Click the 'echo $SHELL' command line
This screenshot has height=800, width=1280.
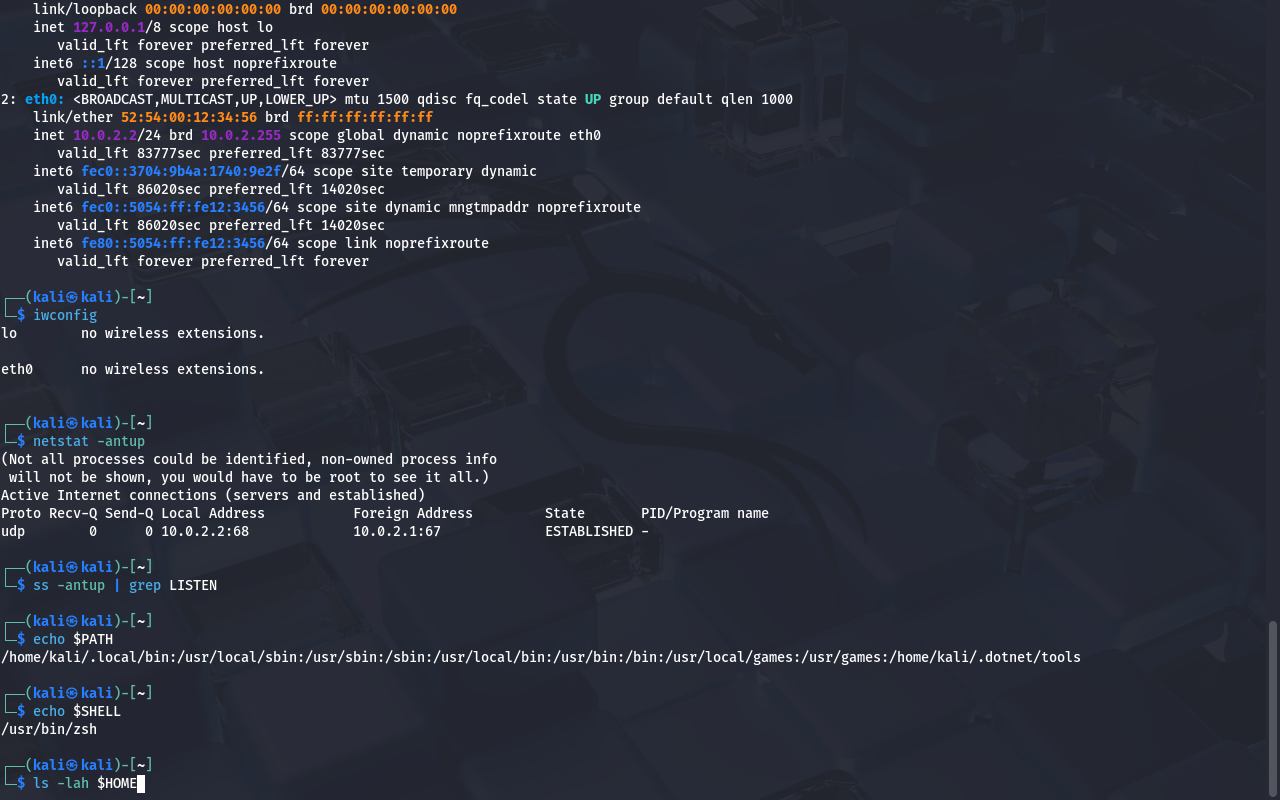click(77, 711)
